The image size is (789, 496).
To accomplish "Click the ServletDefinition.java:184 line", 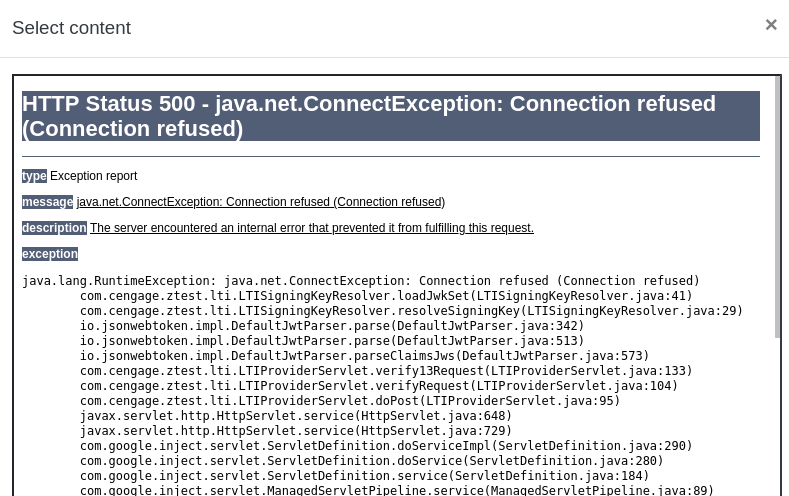I will 364,476.
